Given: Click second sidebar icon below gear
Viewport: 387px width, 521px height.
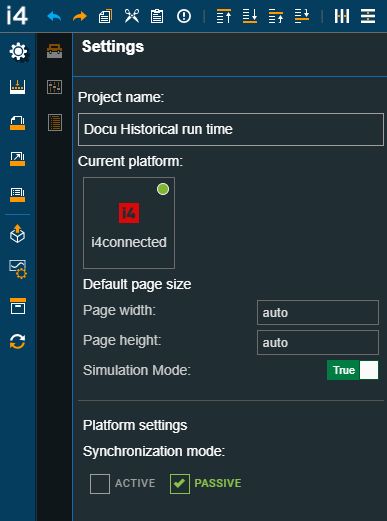Looking at the screenshot, I should tap(17, 87).
